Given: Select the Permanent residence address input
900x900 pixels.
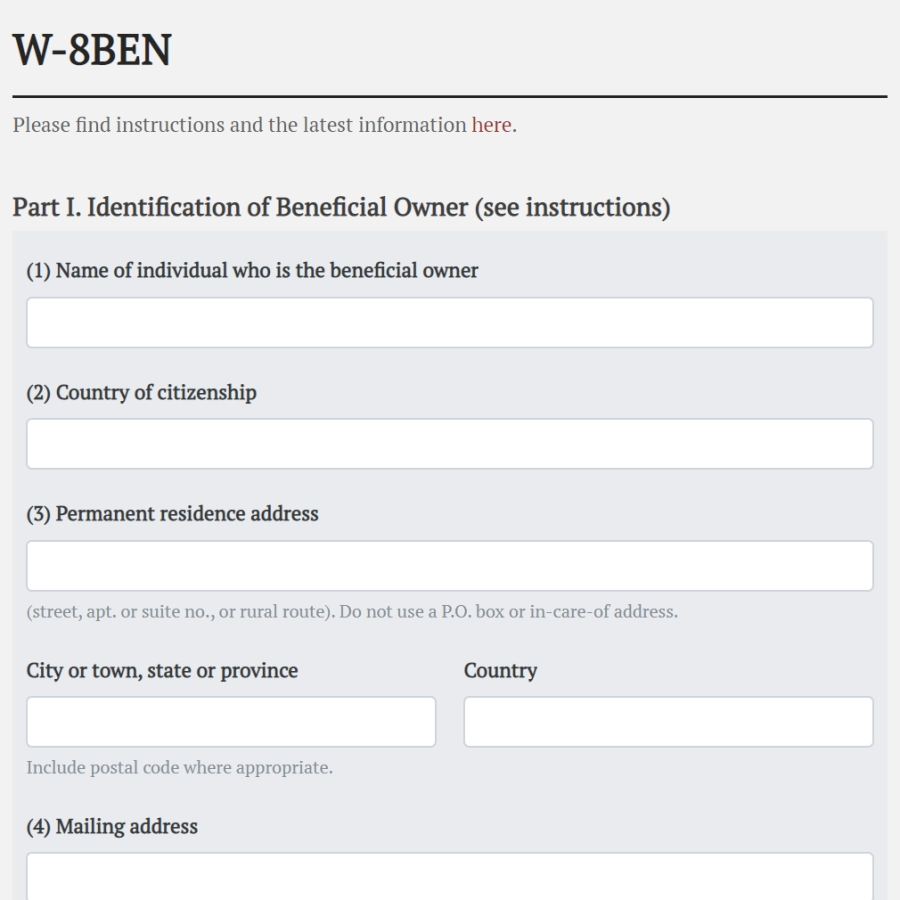Looking at the screenshot, I should click(450, 565).
